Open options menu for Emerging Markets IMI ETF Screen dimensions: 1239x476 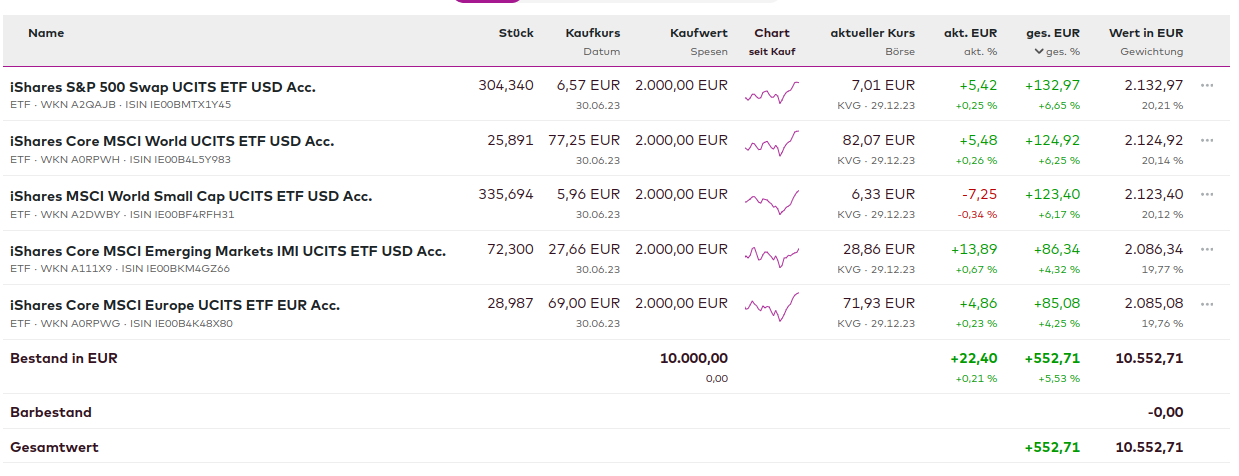pyautogui.click(x=1207, y=249)
